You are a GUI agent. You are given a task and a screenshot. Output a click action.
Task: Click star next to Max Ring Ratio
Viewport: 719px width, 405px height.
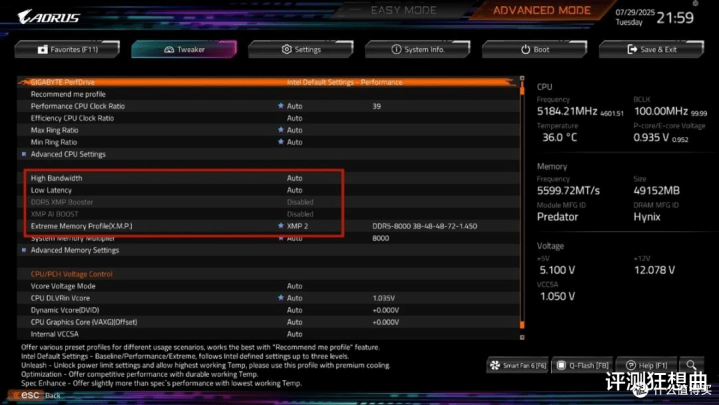tap(281, 130)
